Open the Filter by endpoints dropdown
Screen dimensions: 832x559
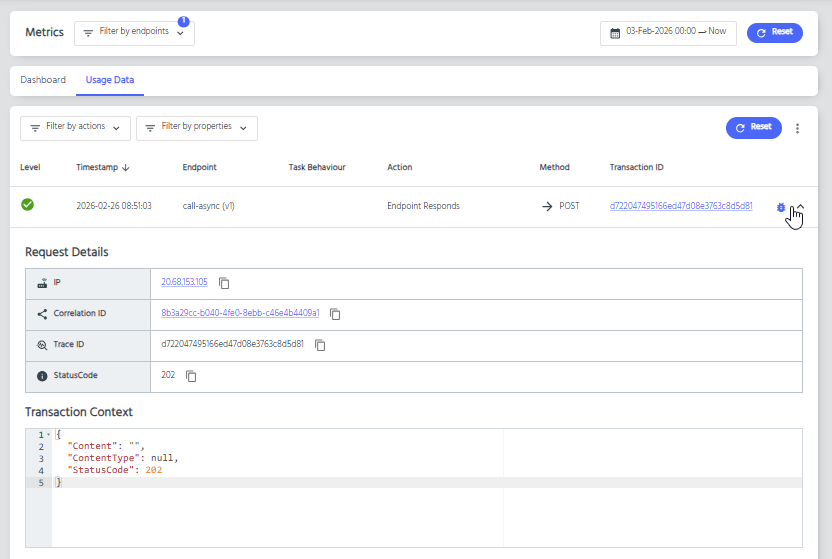(x=134, y=33)
